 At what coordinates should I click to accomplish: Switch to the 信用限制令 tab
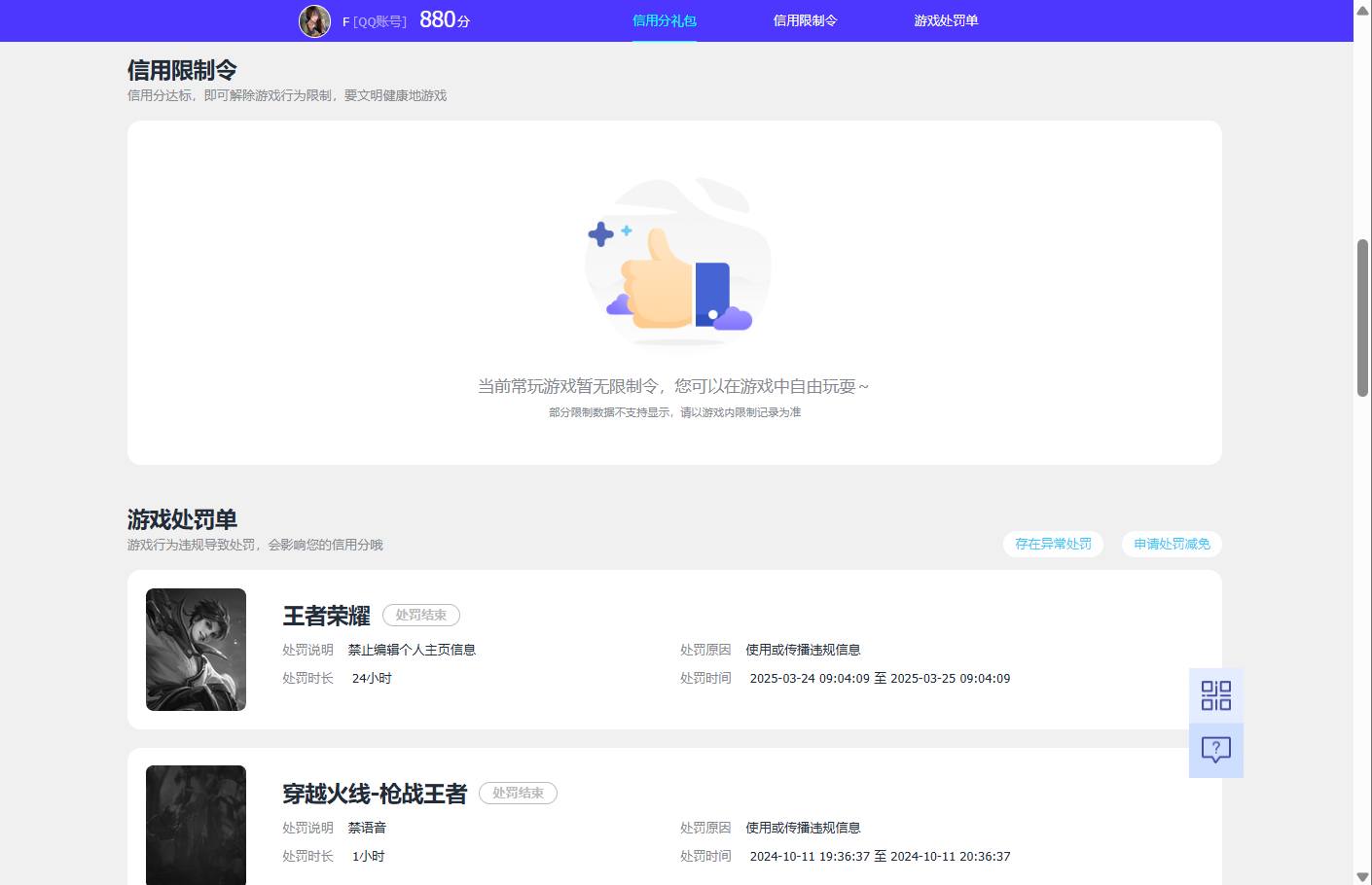[x=804, y=19]
